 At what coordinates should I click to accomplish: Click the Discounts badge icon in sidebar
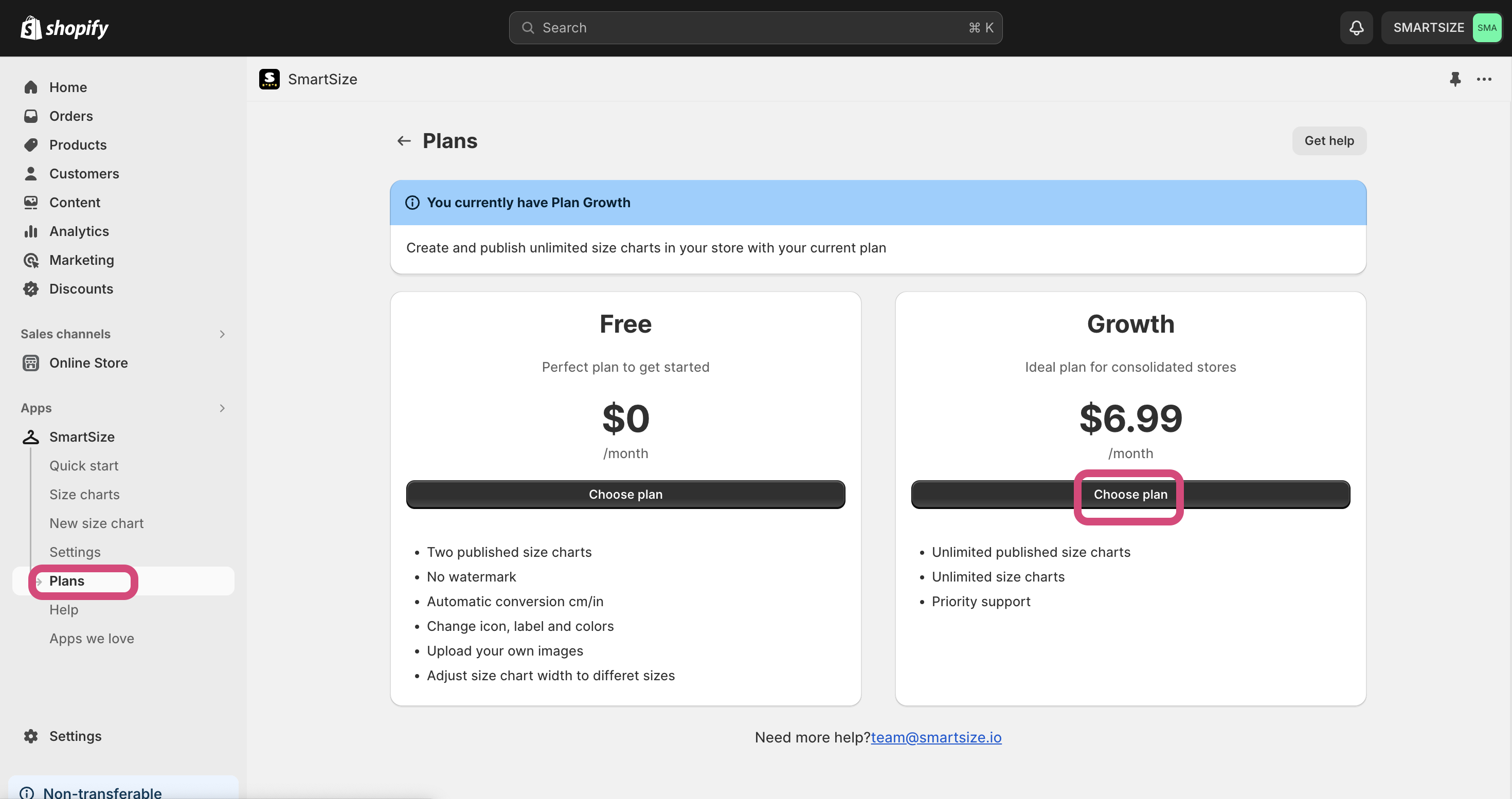tap(30, 288)
